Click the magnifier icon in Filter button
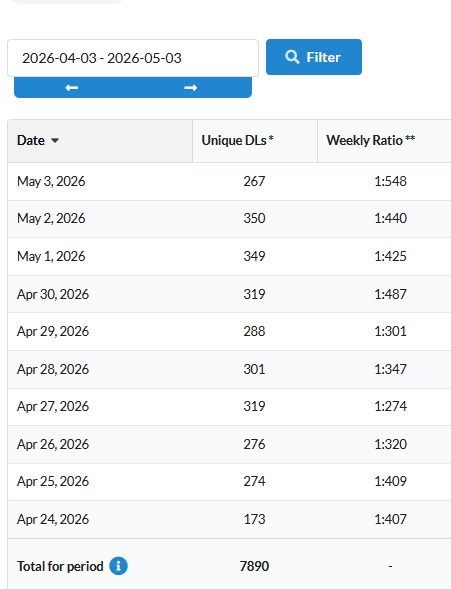451x589 pixels. (x=292, y=57)
